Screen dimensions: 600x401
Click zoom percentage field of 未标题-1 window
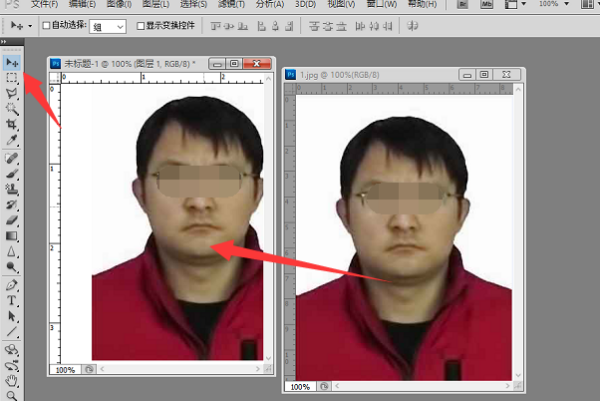click(64, 369)
